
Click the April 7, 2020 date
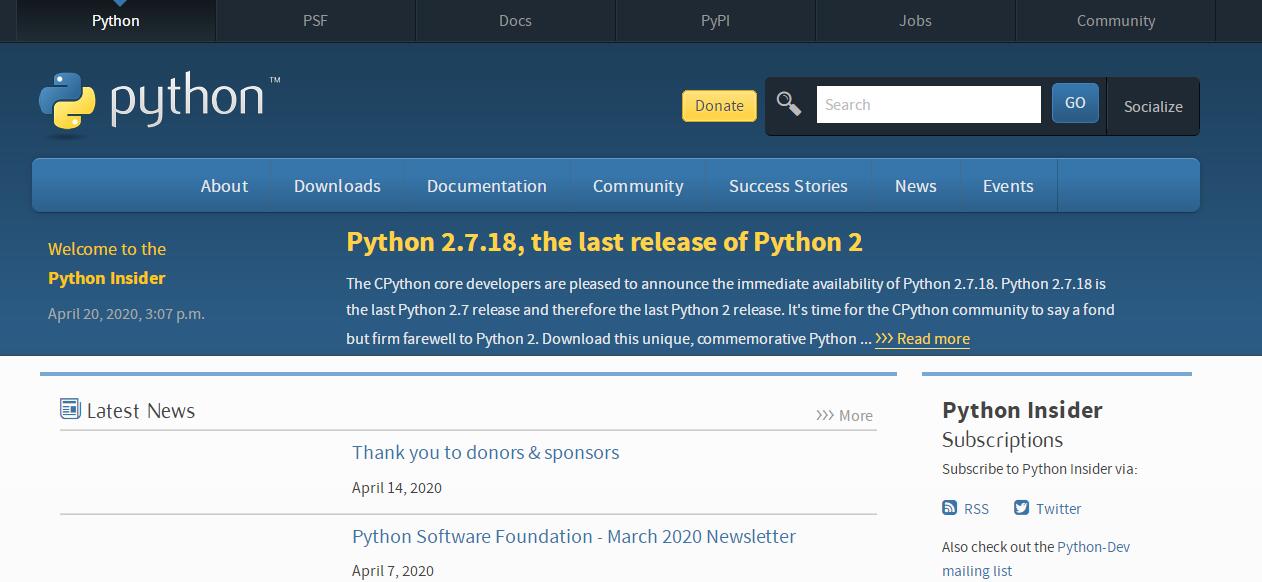pos(393,571)
